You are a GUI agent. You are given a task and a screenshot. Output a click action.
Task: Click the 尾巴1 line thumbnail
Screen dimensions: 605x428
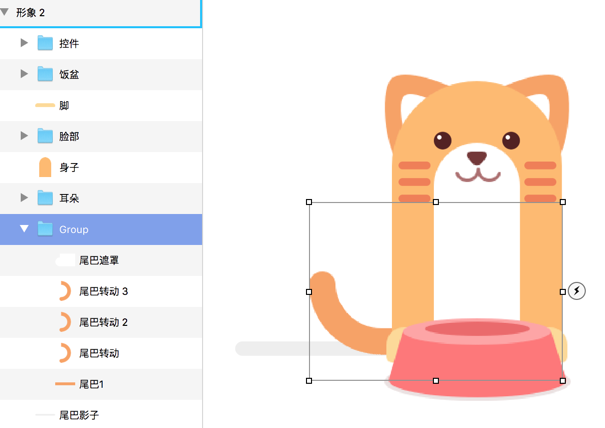[65, 384]
